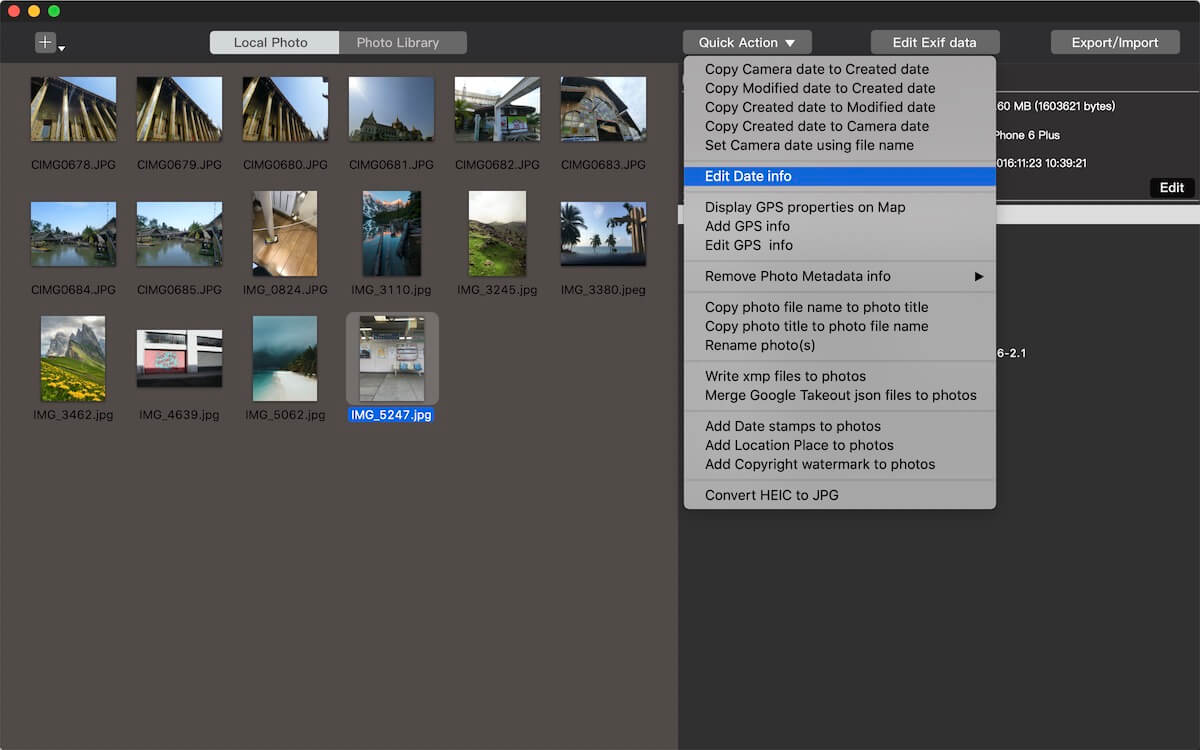Select the CIMG0678.JPG thumbnail
The width and height of the screenshot is (1200, 750).
[73, 109]
